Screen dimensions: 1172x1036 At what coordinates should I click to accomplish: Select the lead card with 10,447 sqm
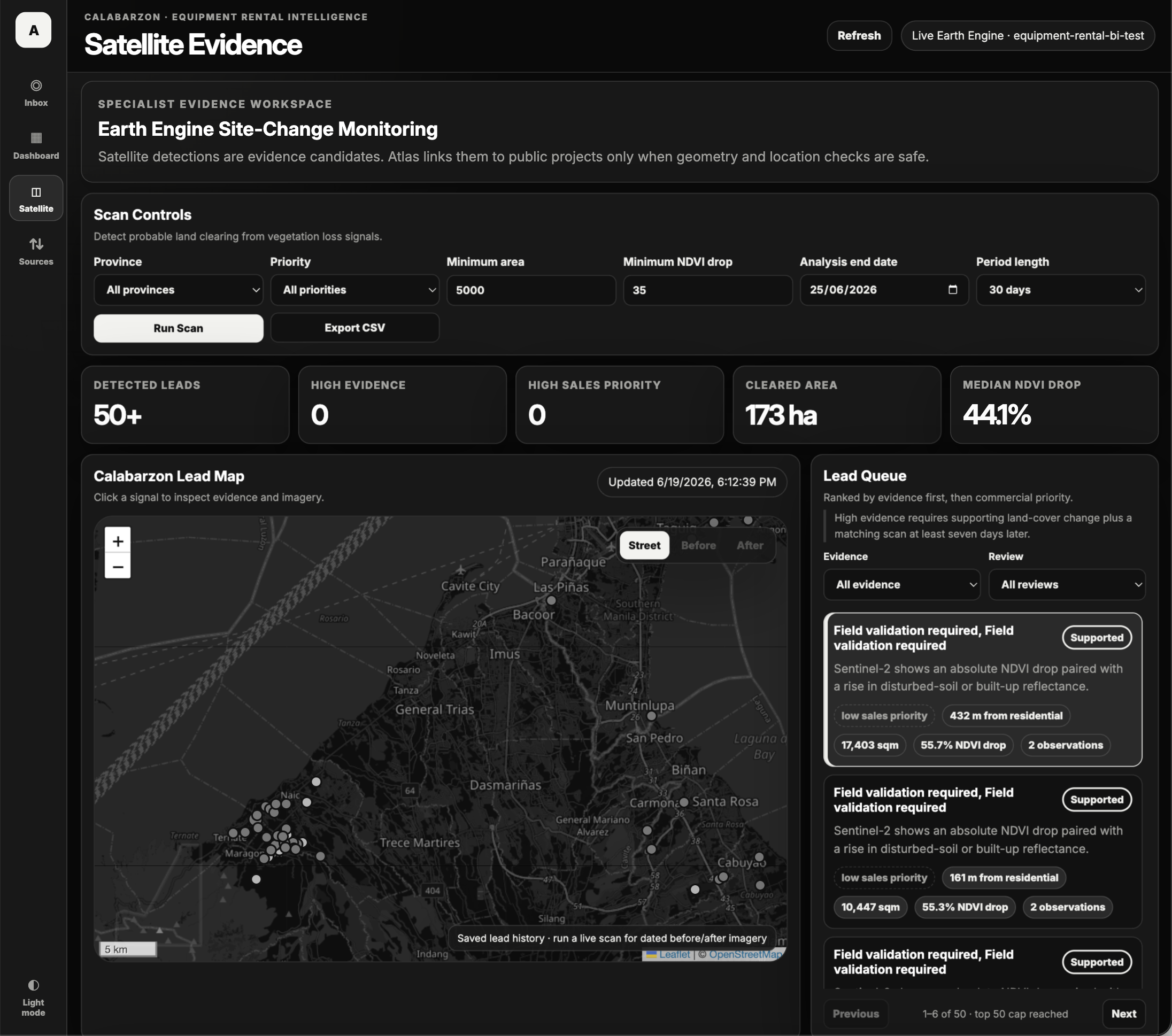(x=983, y=852)
